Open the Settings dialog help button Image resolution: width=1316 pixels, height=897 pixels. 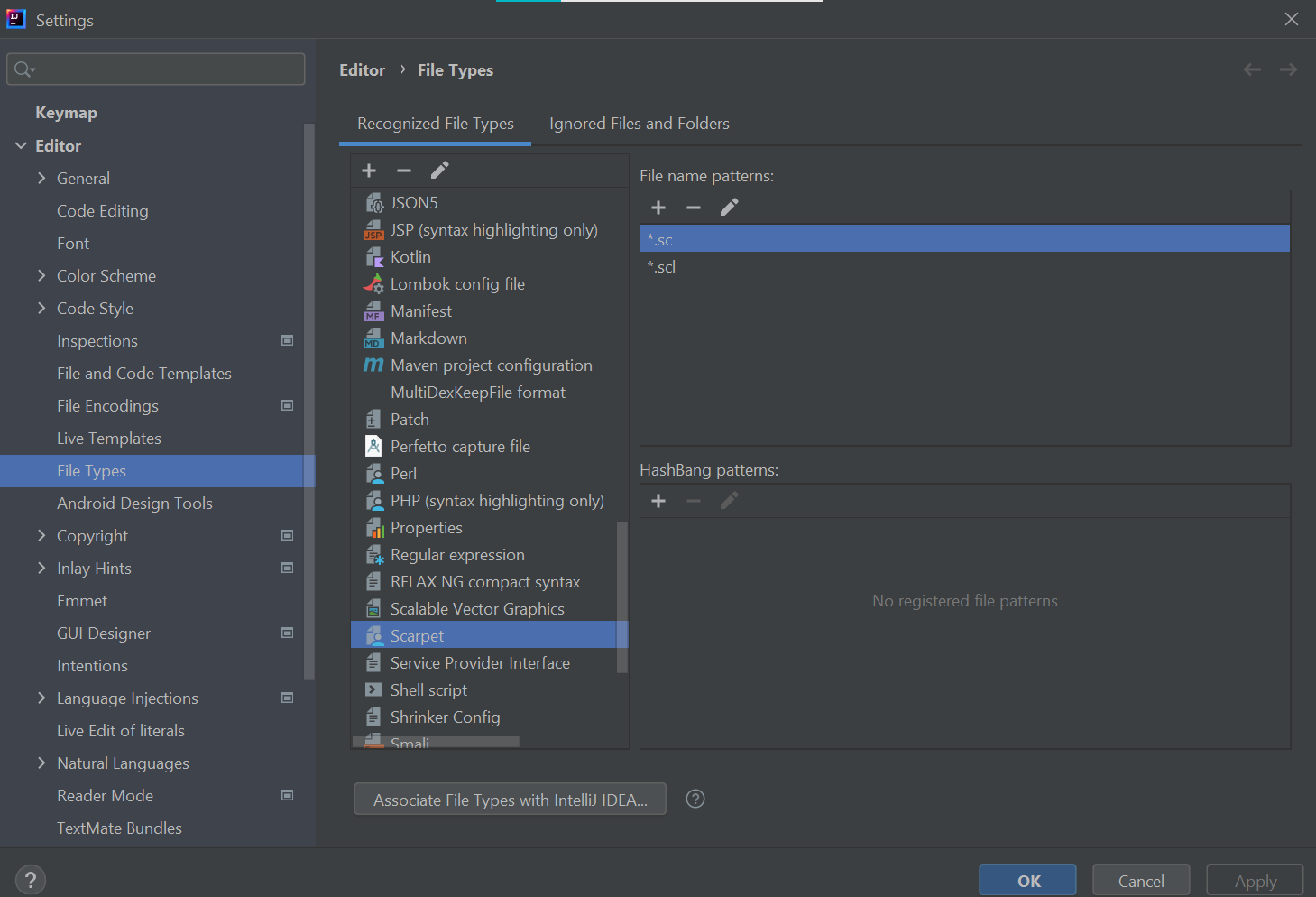tap(31, 880)
